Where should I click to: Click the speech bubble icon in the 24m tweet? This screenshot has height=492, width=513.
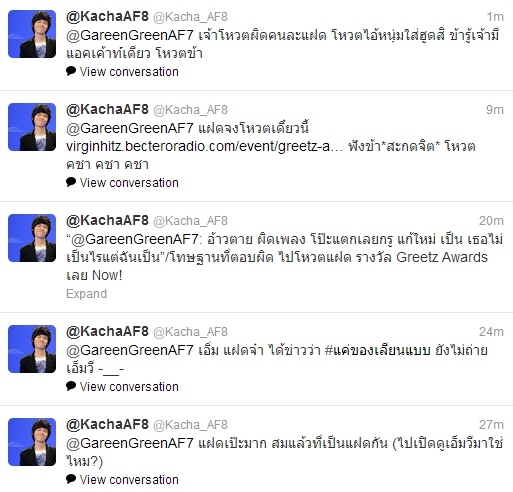pyautogui.click(x=71, y=386)
